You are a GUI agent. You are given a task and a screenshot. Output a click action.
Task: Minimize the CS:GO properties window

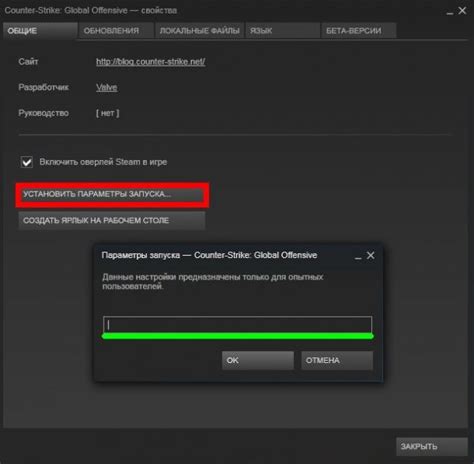450,12
